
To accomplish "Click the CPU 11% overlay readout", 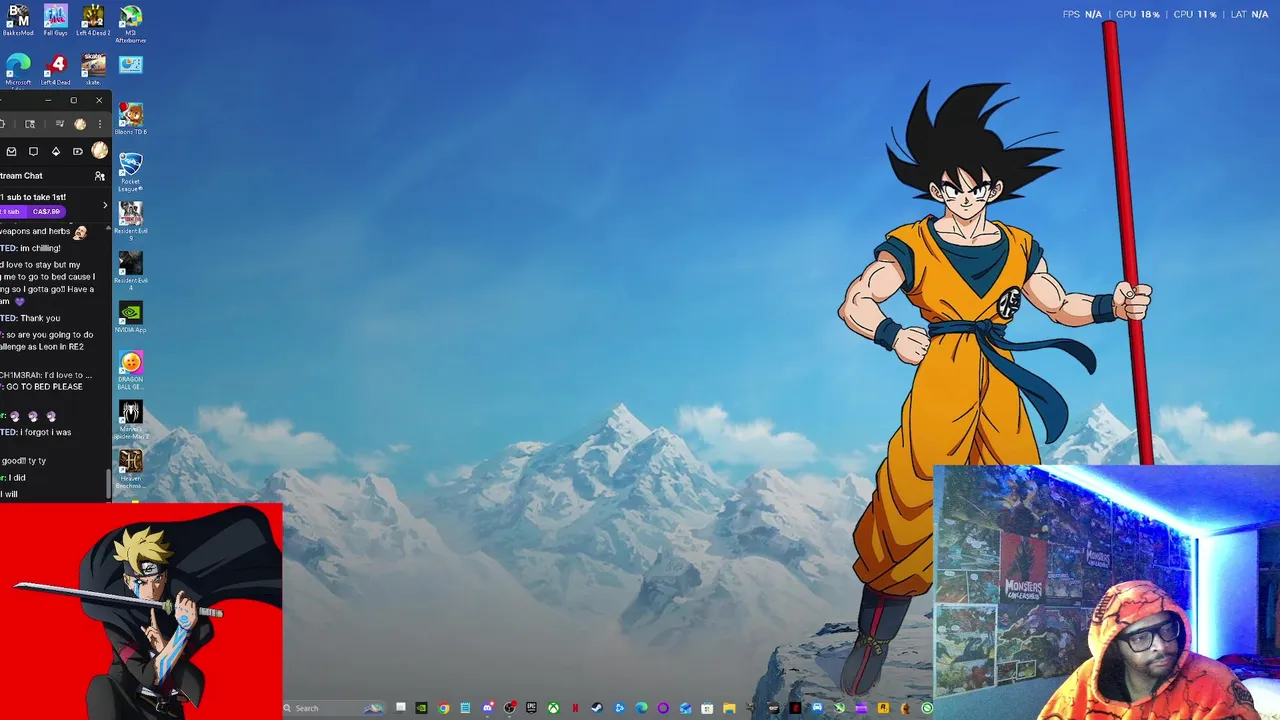I will point(1195,14).
